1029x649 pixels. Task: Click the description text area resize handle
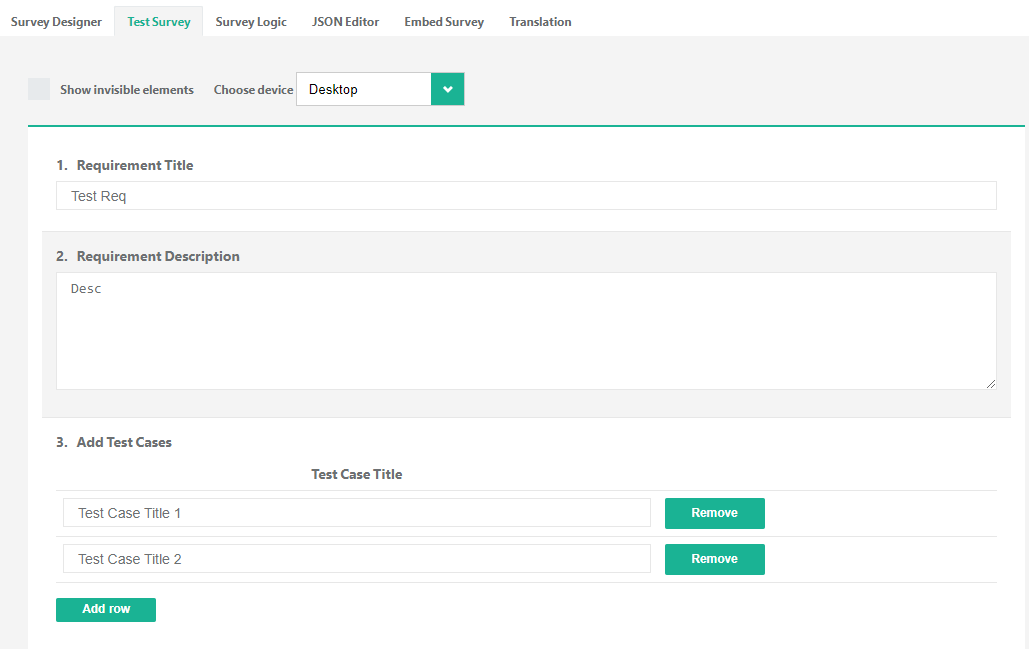click(x=990, y=383)
